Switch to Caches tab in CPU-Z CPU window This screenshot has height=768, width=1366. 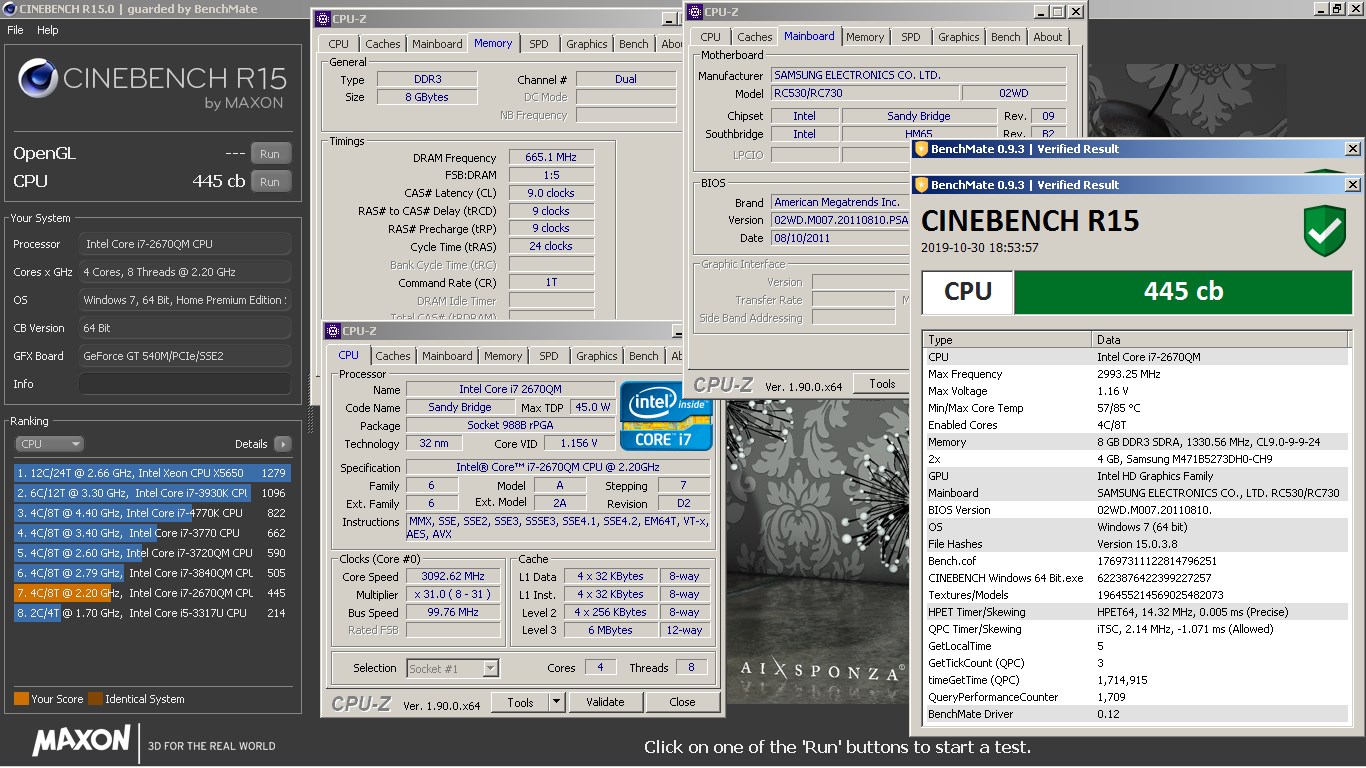tap(393, 356)
